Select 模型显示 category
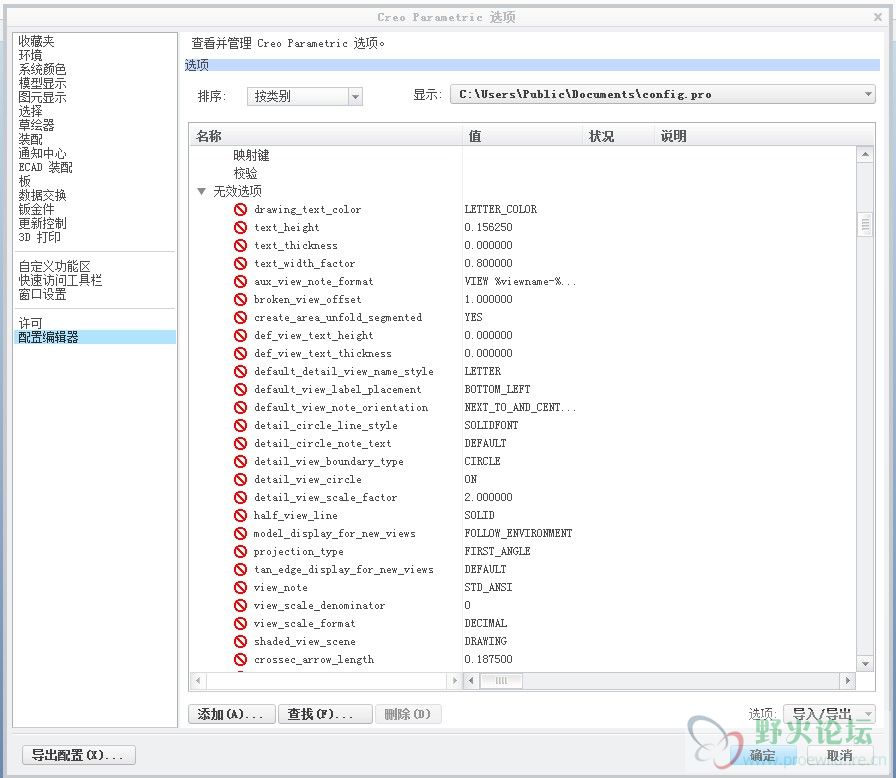This screenshot has width=896, height=778. click(42, 83)
